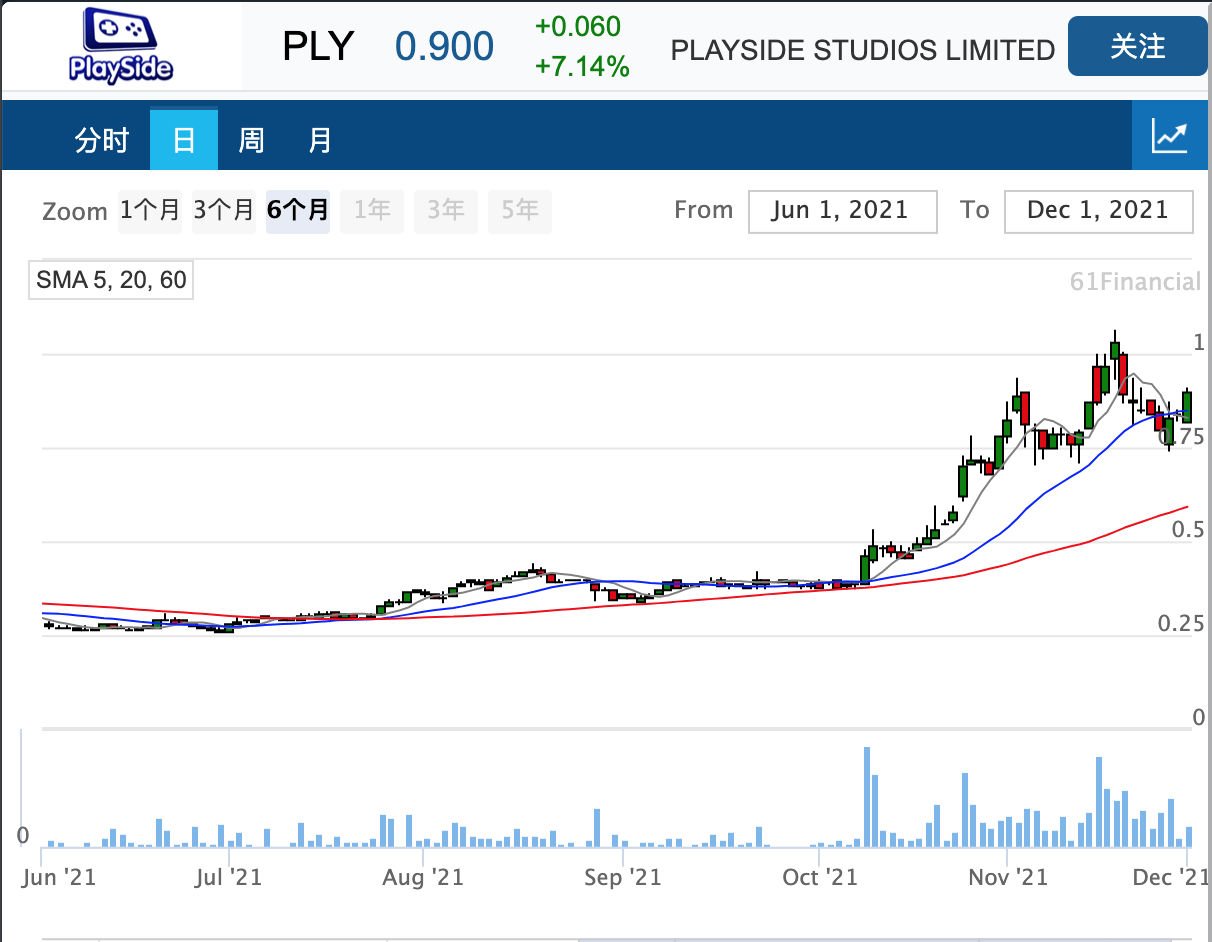Click the +7.14% percentage change

pyautogui.click(x=582, y=68)
